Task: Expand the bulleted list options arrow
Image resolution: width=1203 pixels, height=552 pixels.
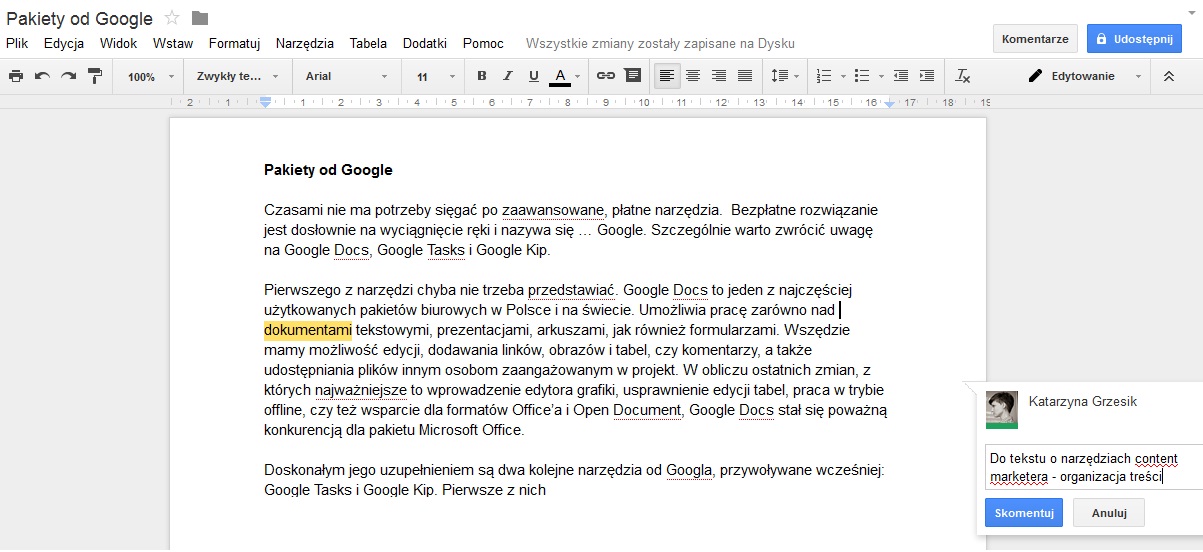Action: pyautogui.click(x=880, y=77)
